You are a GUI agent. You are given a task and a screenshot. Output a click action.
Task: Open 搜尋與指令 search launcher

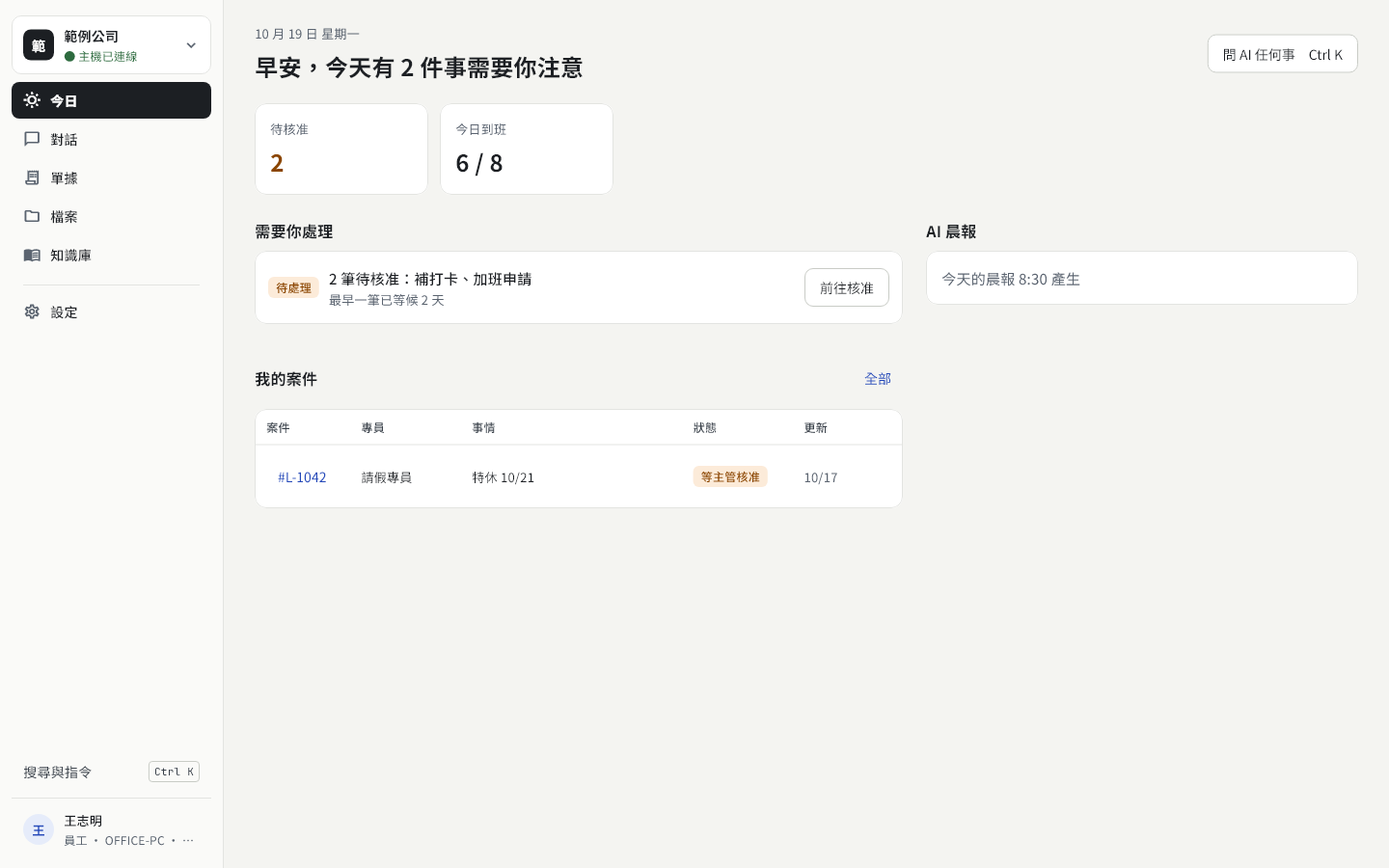tap(111, 772)
